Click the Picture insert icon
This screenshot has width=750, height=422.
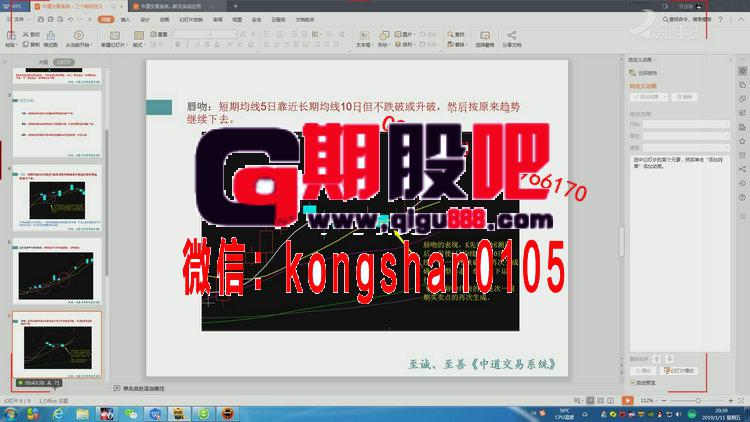[398, 34]
